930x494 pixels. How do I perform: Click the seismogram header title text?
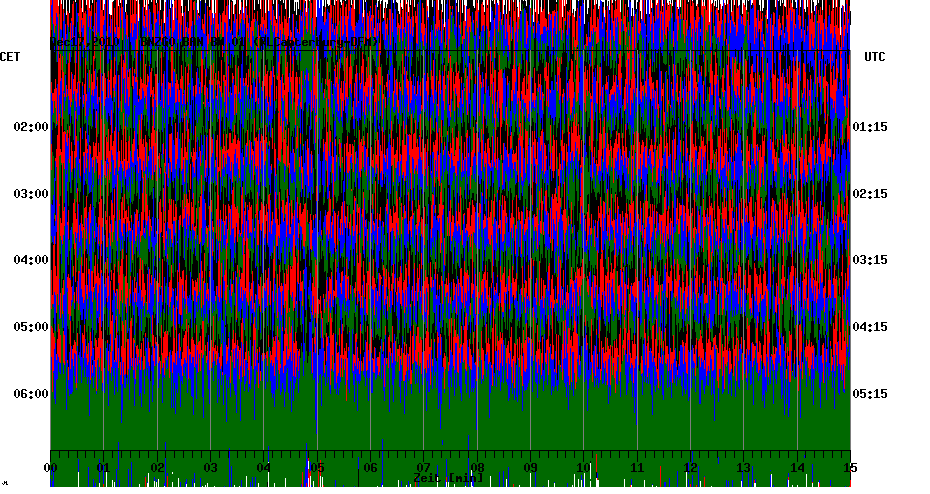215,42
